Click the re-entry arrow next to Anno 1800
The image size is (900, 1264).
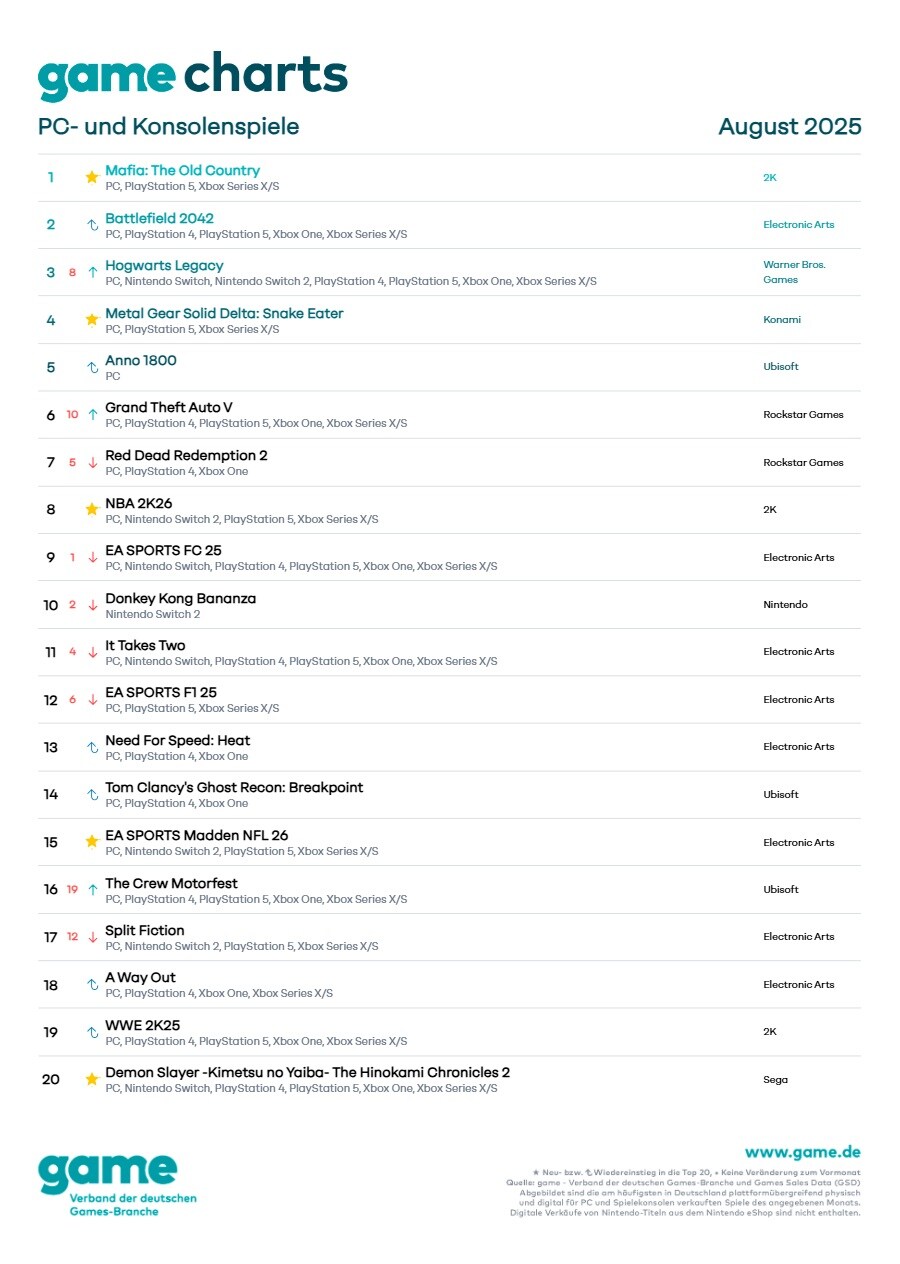(92, 367)
